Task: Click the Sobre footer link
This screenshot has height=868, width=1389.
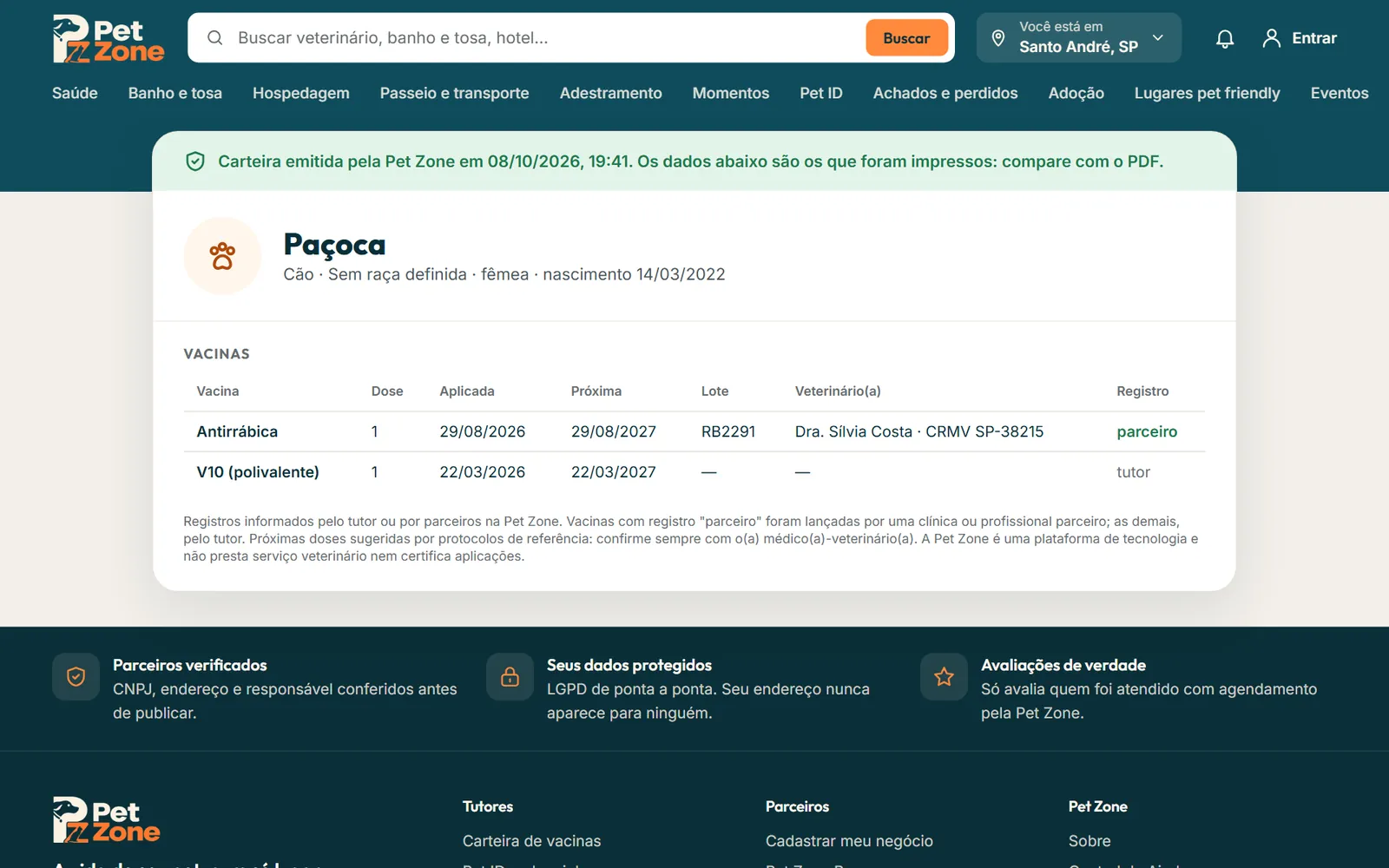Action: [x=1089, y=841]
